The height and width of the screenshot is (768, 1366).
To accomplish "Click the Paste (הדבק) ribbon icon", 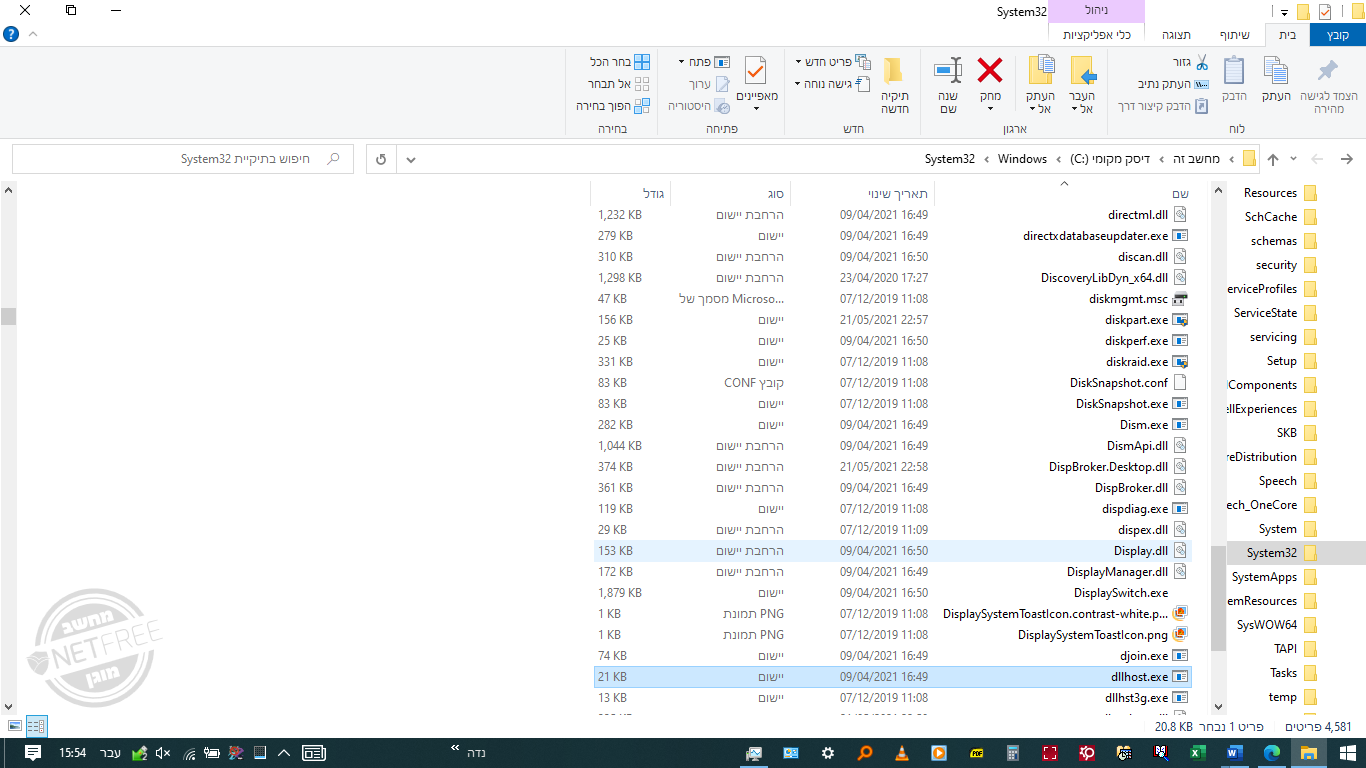I will coord(1234,80).
